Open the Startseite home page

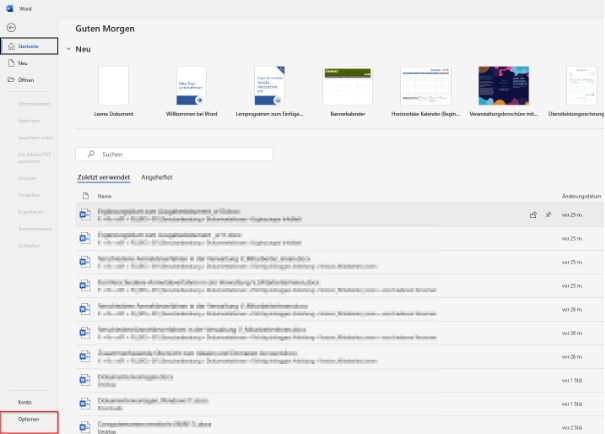pyautogui.click(x=29, y=46)
